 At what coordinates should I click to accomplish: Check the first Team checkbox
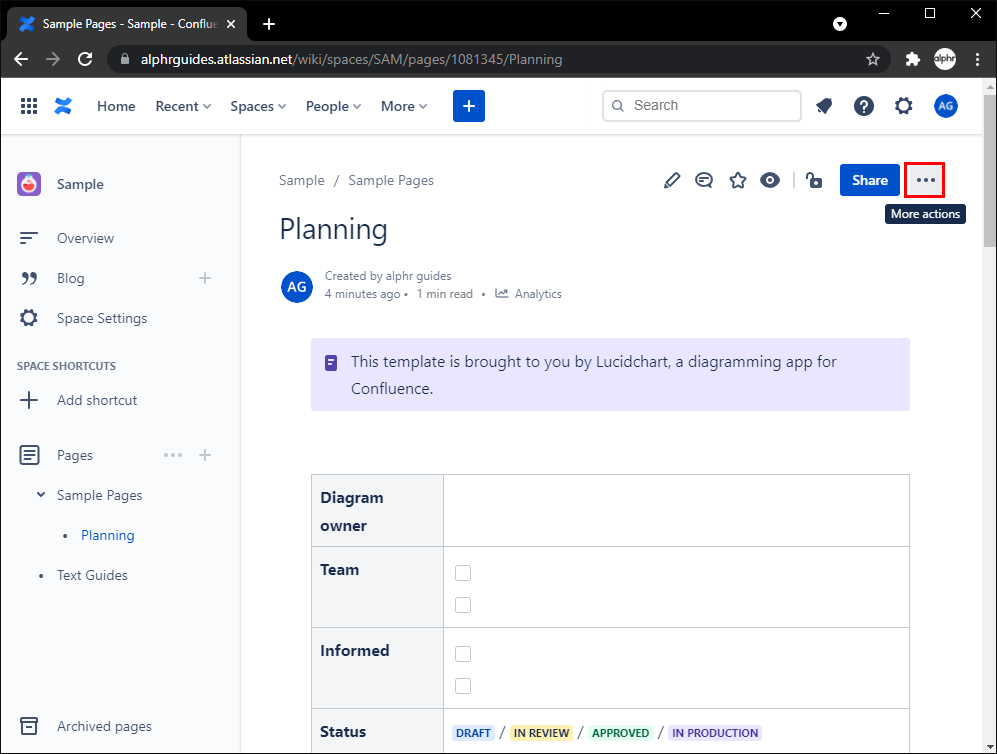(x=463, y=573)
